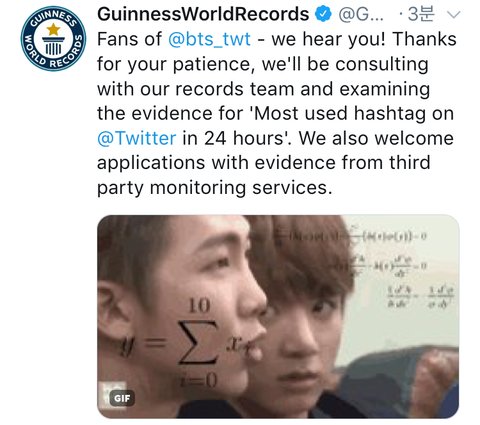Click the 'with our records team' text line
Viewport: 480px width, 425px height.
point(196,89)
